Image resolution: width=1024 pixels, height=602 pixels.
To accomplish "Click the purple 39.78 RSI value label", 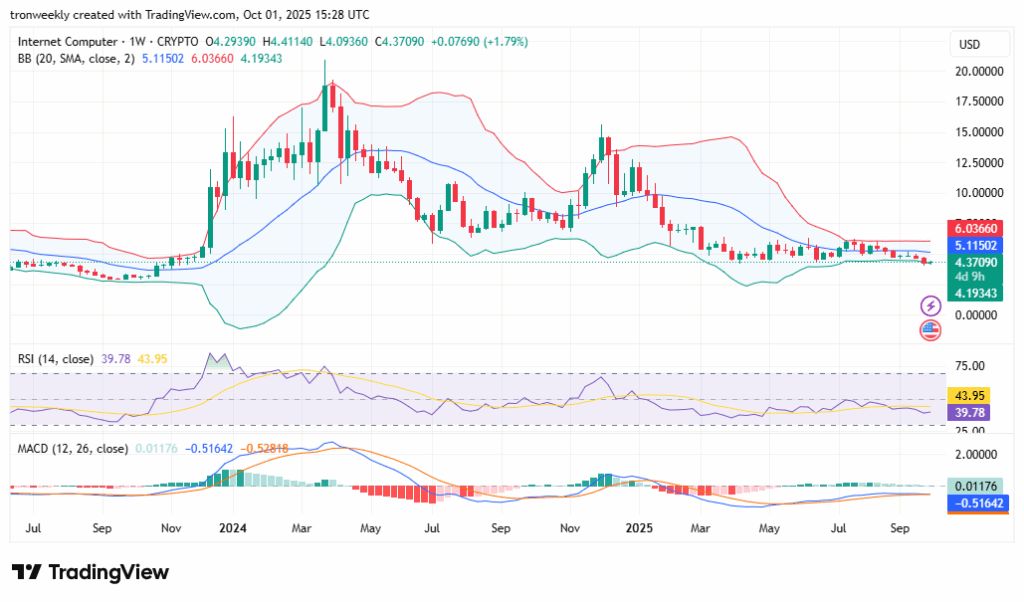I will point(968,412).
